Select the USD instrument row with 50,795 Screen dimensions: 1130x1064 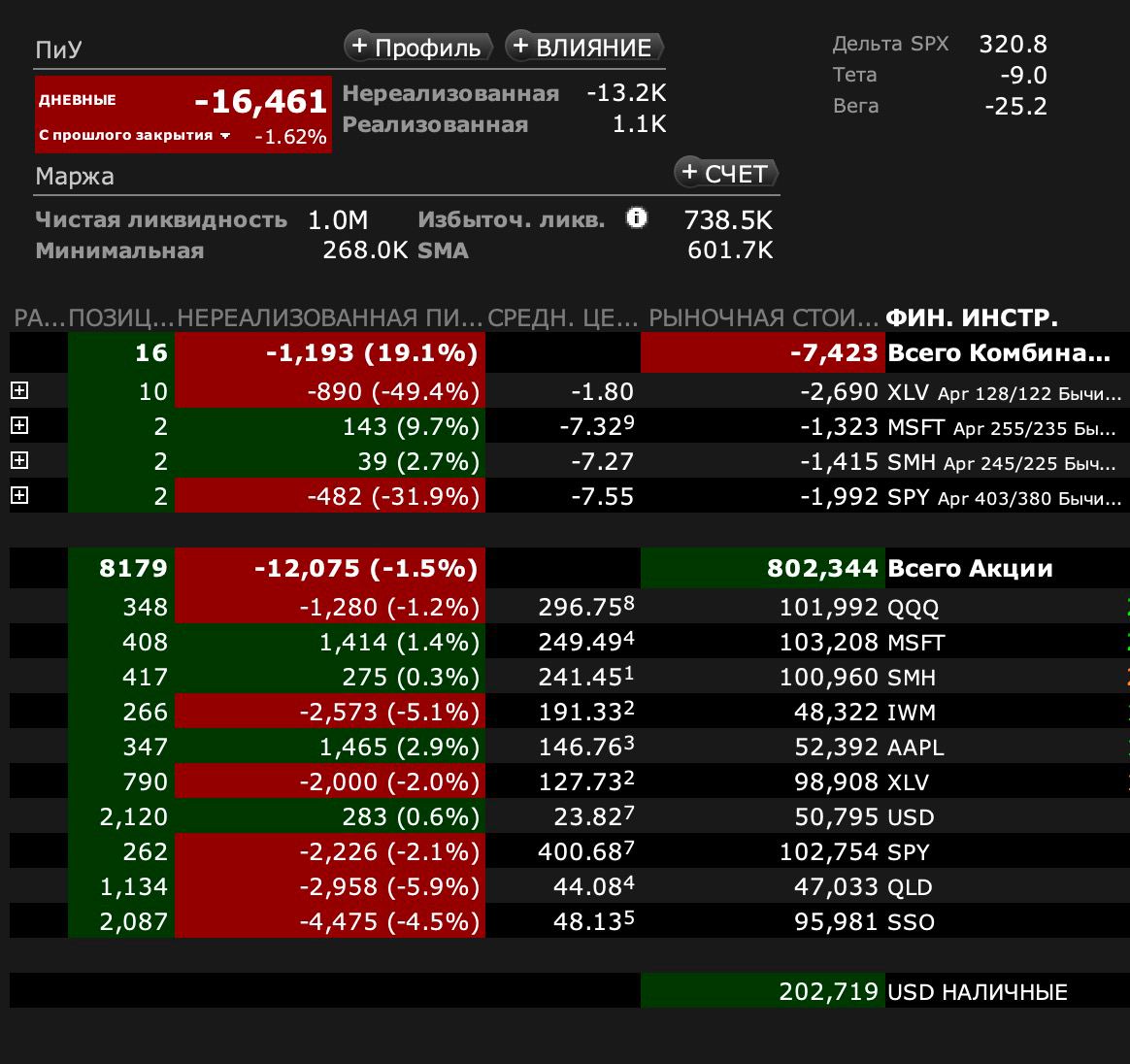(x=569, y=816)
